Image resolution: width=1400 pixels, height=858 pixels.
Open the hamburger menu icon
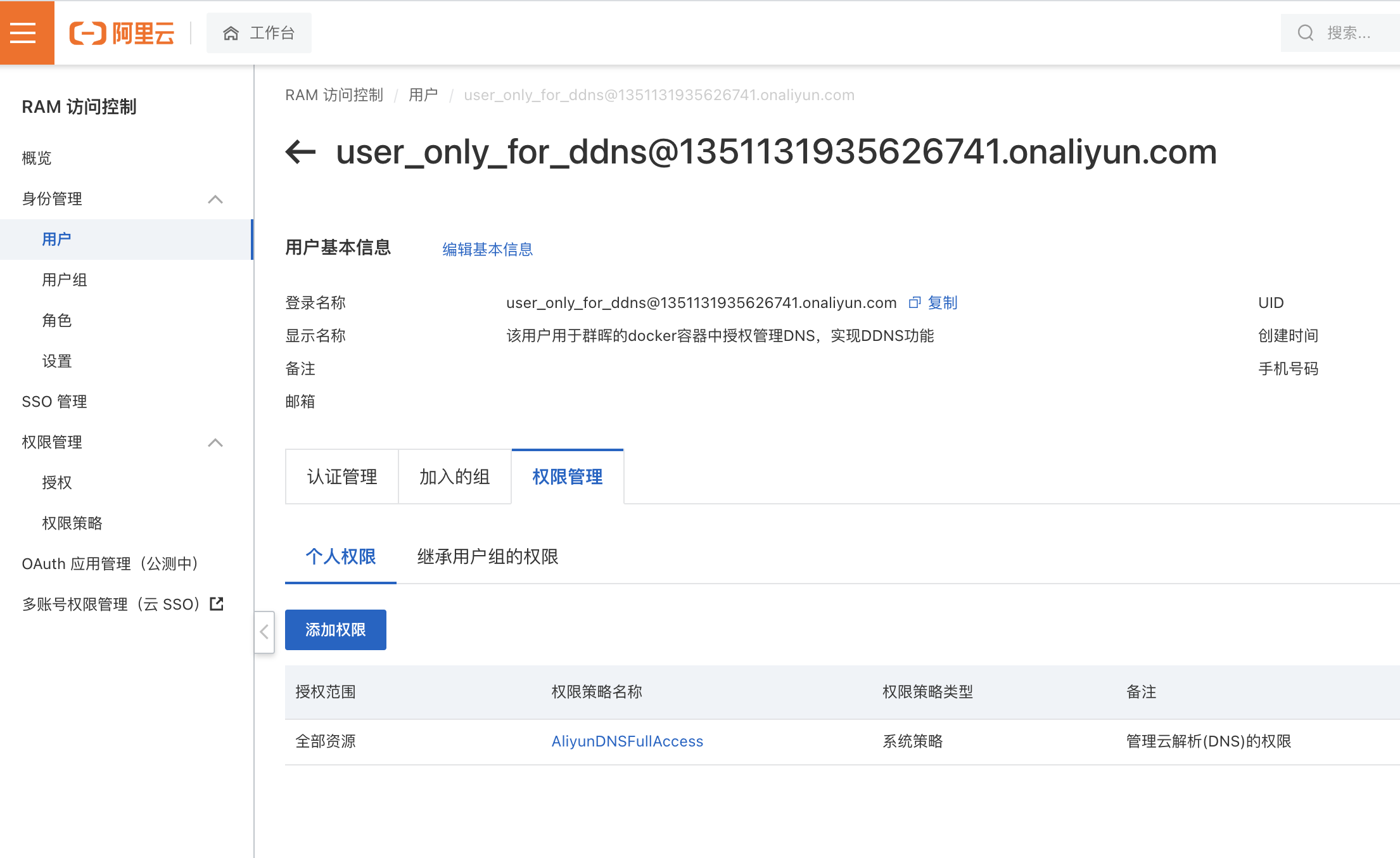[x=23, y=32]
